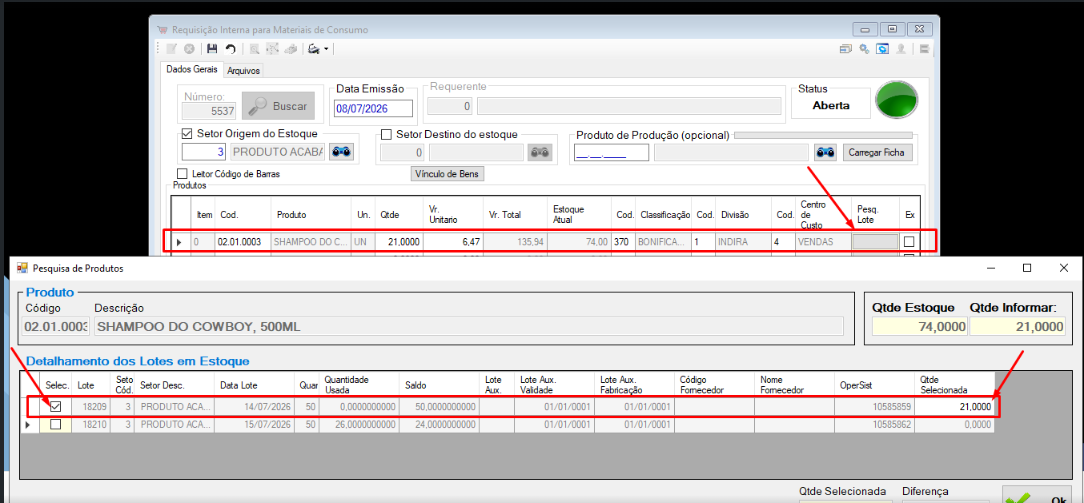
Task: Click the Lote column header in lots grid
Action: click(93, 385)
